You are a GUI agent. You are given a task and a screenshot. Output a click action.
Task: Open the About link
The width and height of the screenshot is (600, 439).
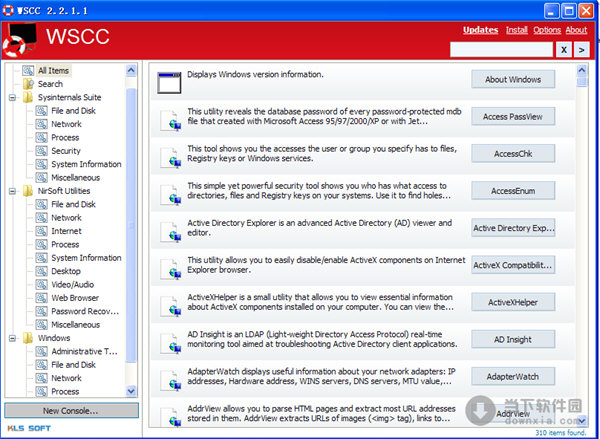coord(576,30)
